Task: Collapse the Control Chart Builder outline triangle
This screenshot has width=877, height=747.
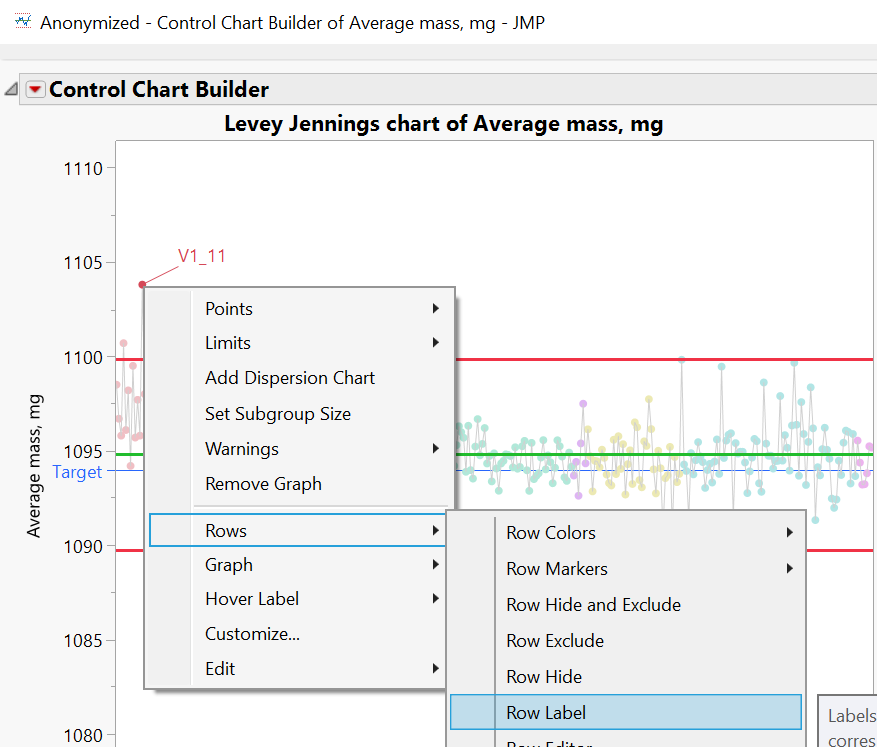Action: (11, 90)
